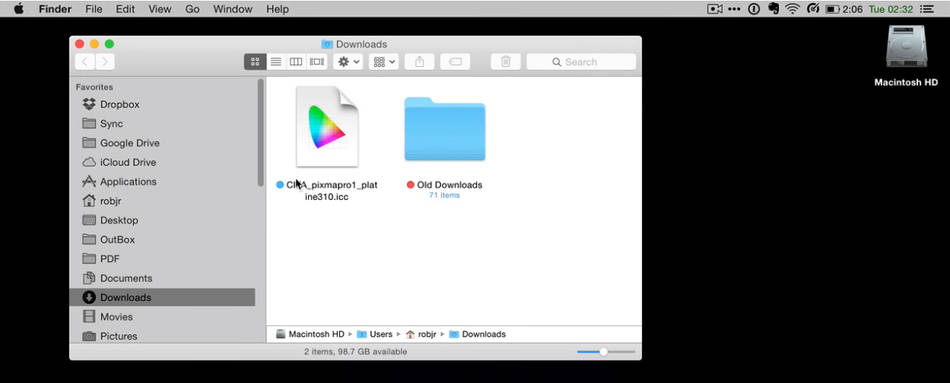Open the Edit menu
This screenshot has width=950, height=383.
125,9
